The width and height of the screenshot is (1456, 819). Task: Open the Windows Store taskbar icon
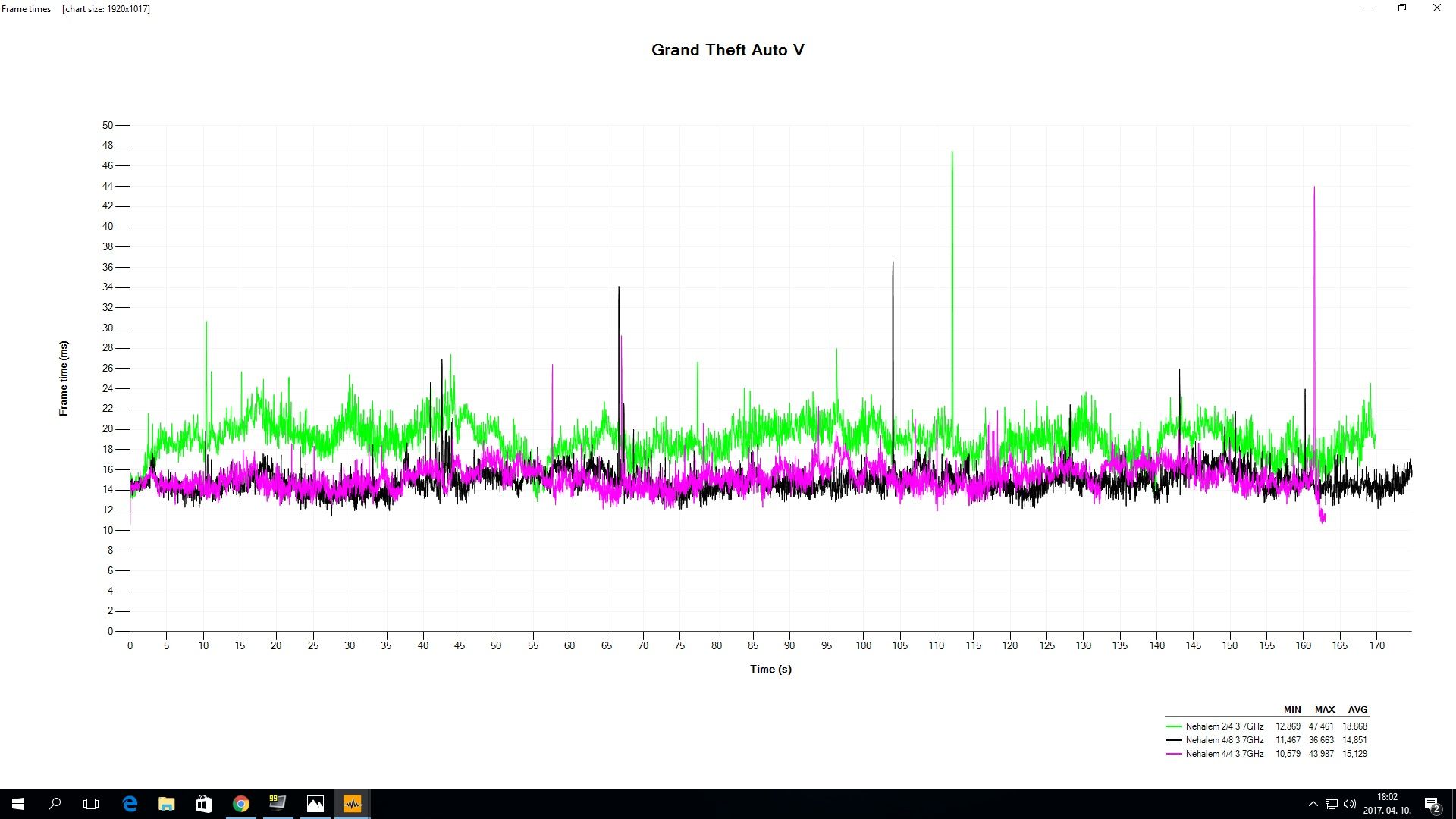coord(203,804)
